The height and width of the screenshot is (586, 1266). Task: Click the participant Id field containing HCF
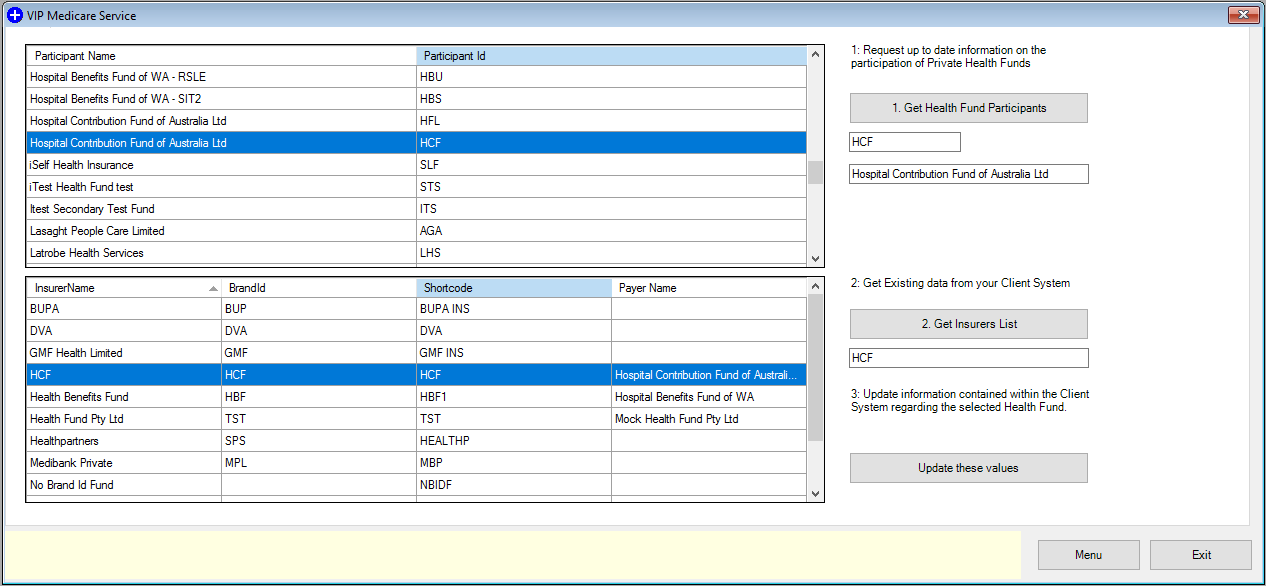(x=905, y=142)
